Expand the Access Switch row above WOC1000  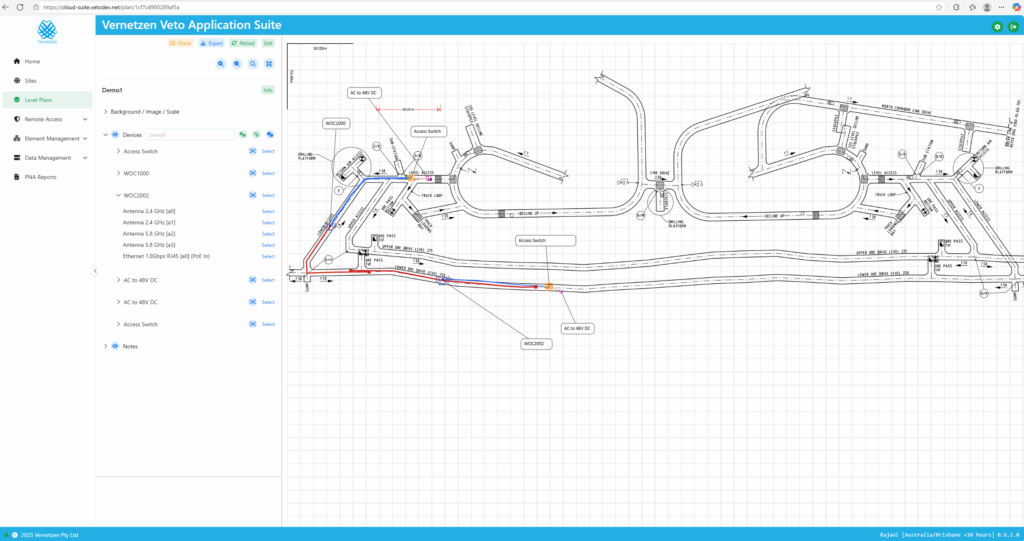point(118,151)
